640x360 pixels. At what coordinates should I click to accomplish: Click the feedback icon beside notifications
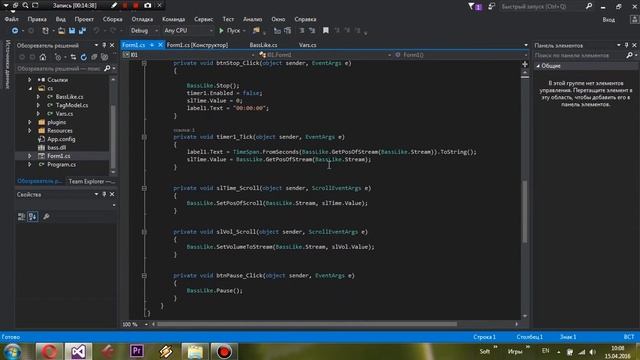point(491,6)
